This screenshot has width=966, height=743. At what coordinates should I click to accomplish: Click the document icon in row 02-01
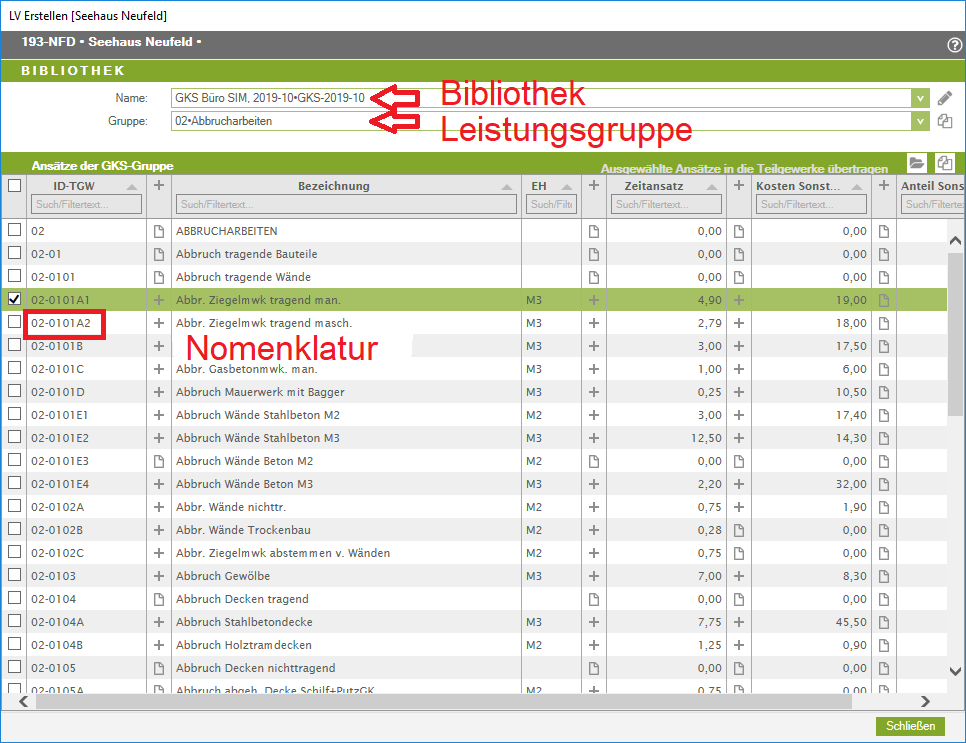[x=159, y=254]
